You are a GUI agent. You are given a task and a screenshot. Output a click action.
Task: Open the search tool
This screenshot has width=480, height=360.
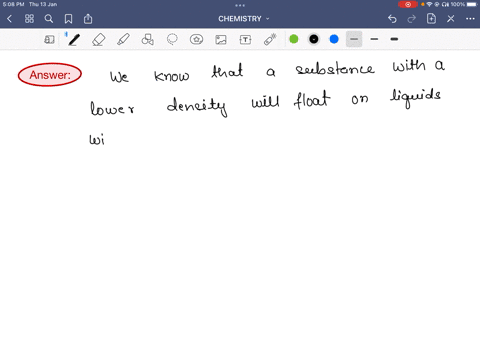click(x=49, y=19)
